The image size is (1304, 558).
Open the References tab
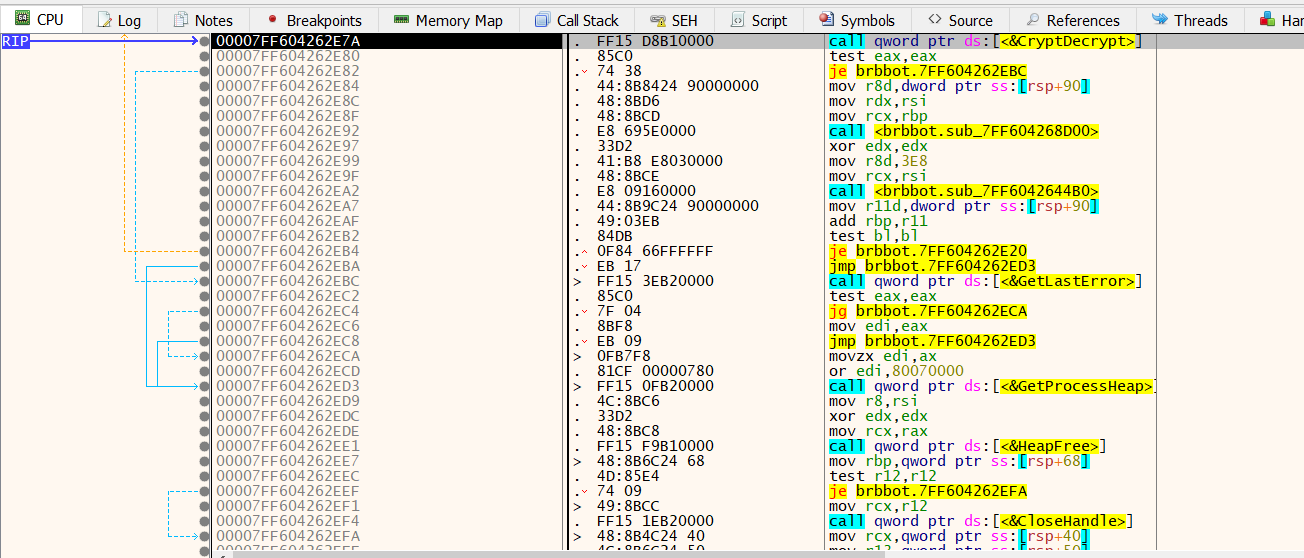pyautogui.click(x=1071, y=20)
